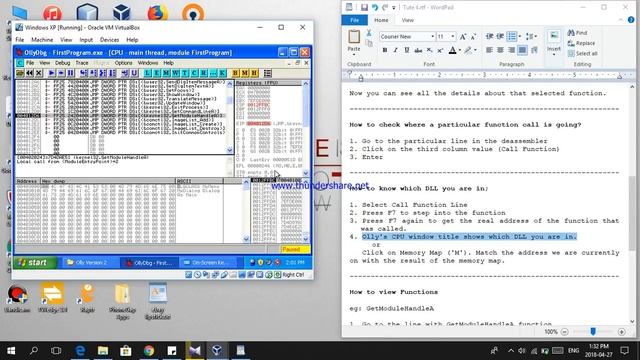Open Courier New font family dropdown
Image resolution: width=640 pixels, height=360 pixels.
[x=433, y=36]
